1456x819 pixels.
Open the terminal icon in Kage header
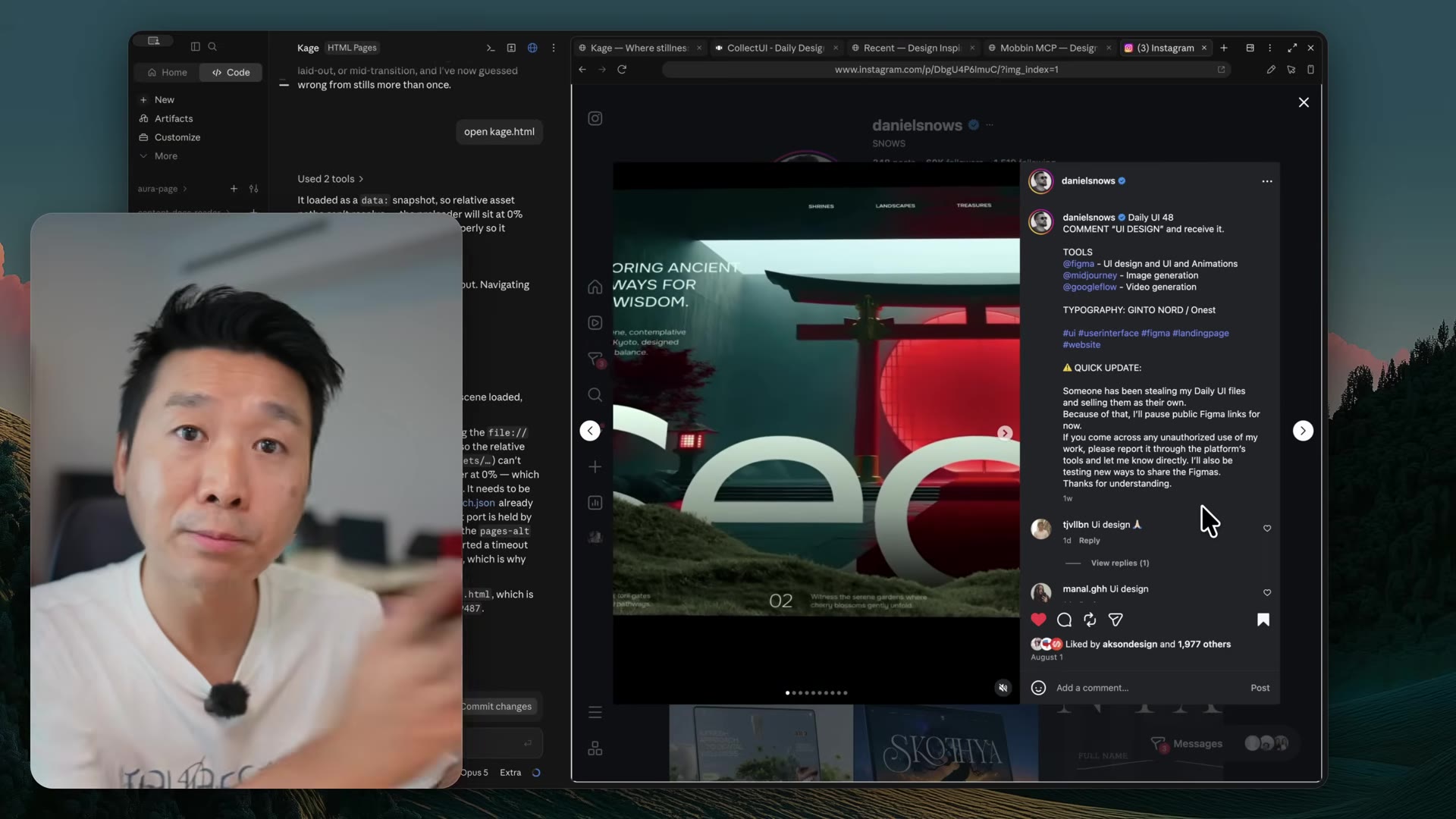[x=491, y=48]
